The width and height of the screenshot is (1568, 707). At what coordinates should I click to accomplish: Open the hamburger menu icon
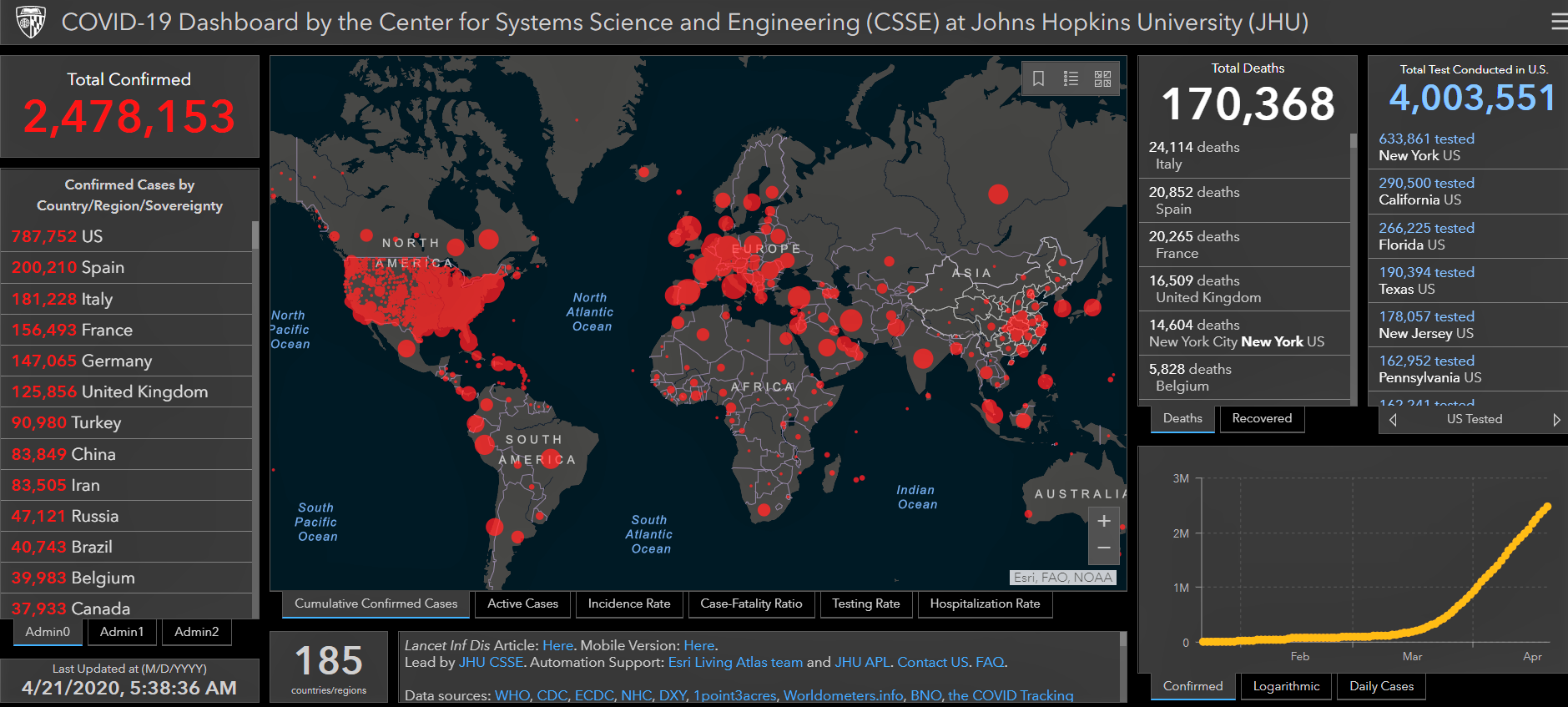(1559, 22)
